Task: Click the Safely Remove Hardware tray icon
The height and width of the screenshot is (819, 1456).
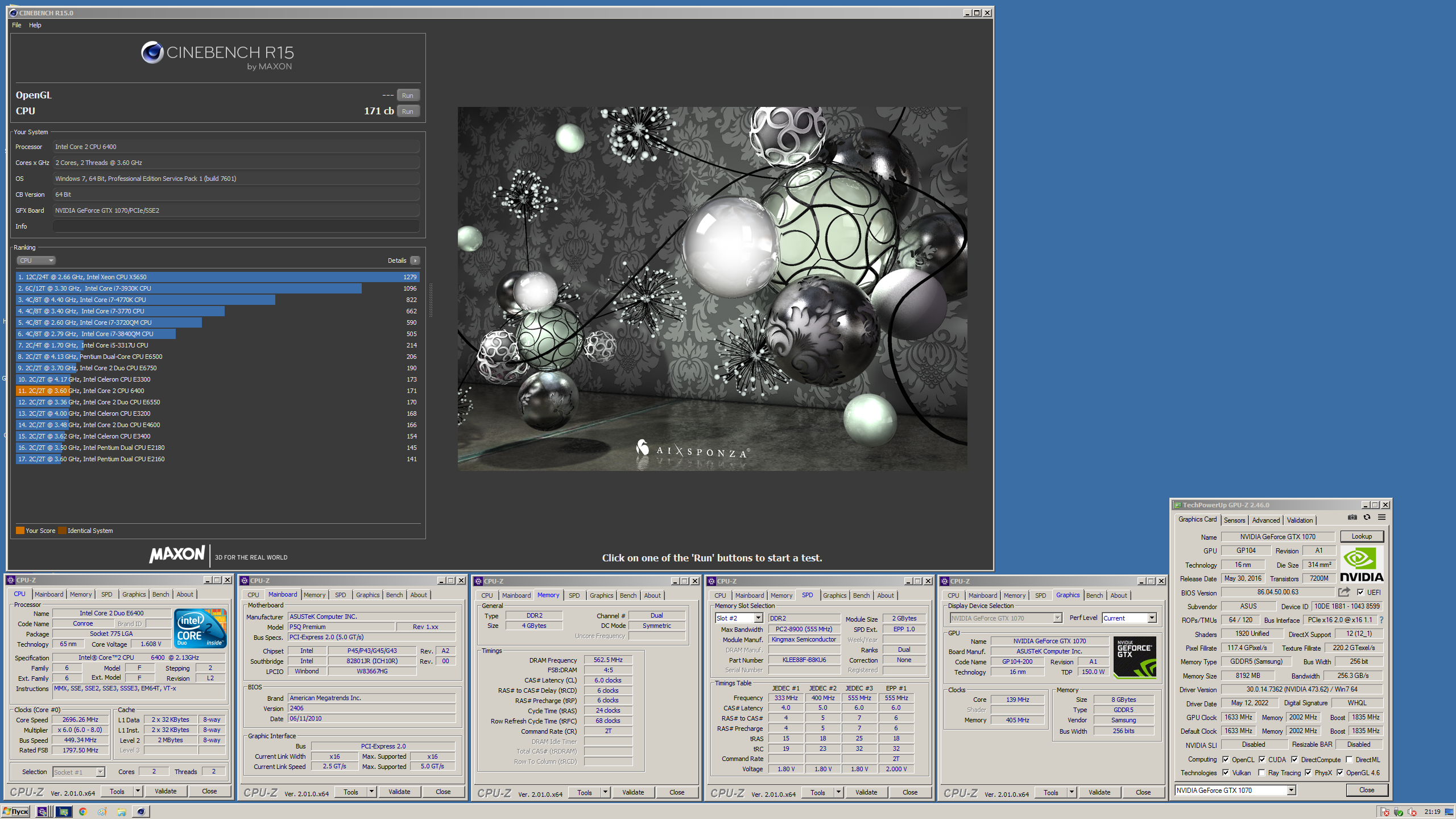Action: pos(1399,812)
